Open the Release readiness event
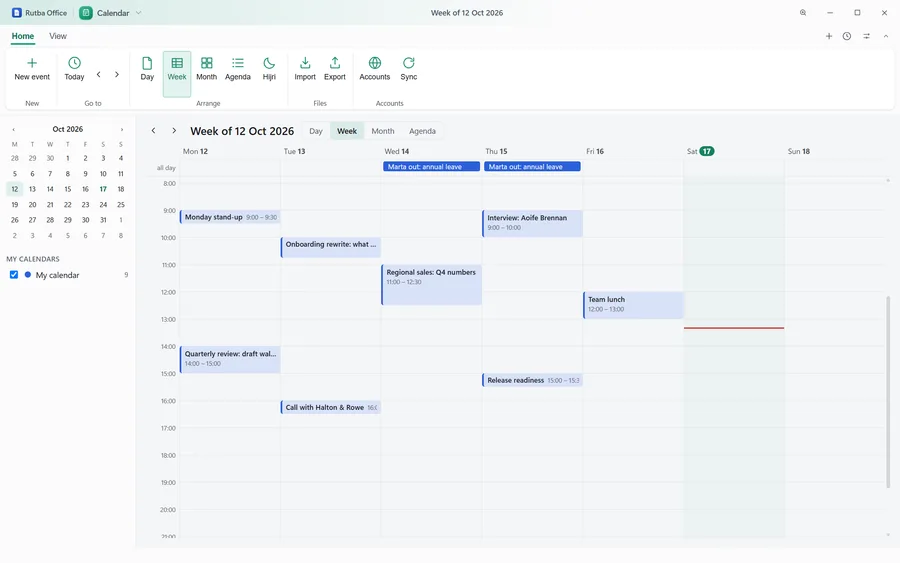 (x=533, y=380)
